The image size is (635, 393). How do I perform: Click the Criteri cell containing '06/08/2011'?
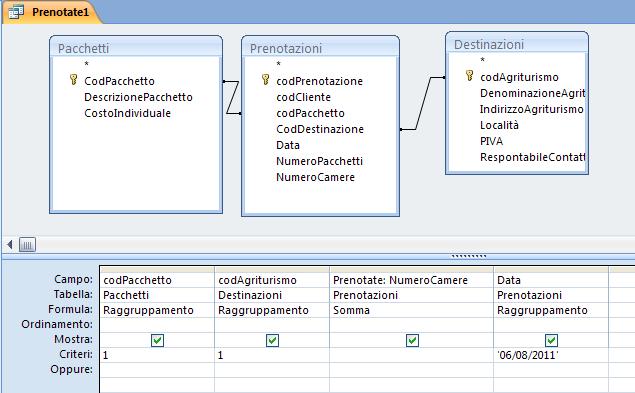(x=551, y=355)
